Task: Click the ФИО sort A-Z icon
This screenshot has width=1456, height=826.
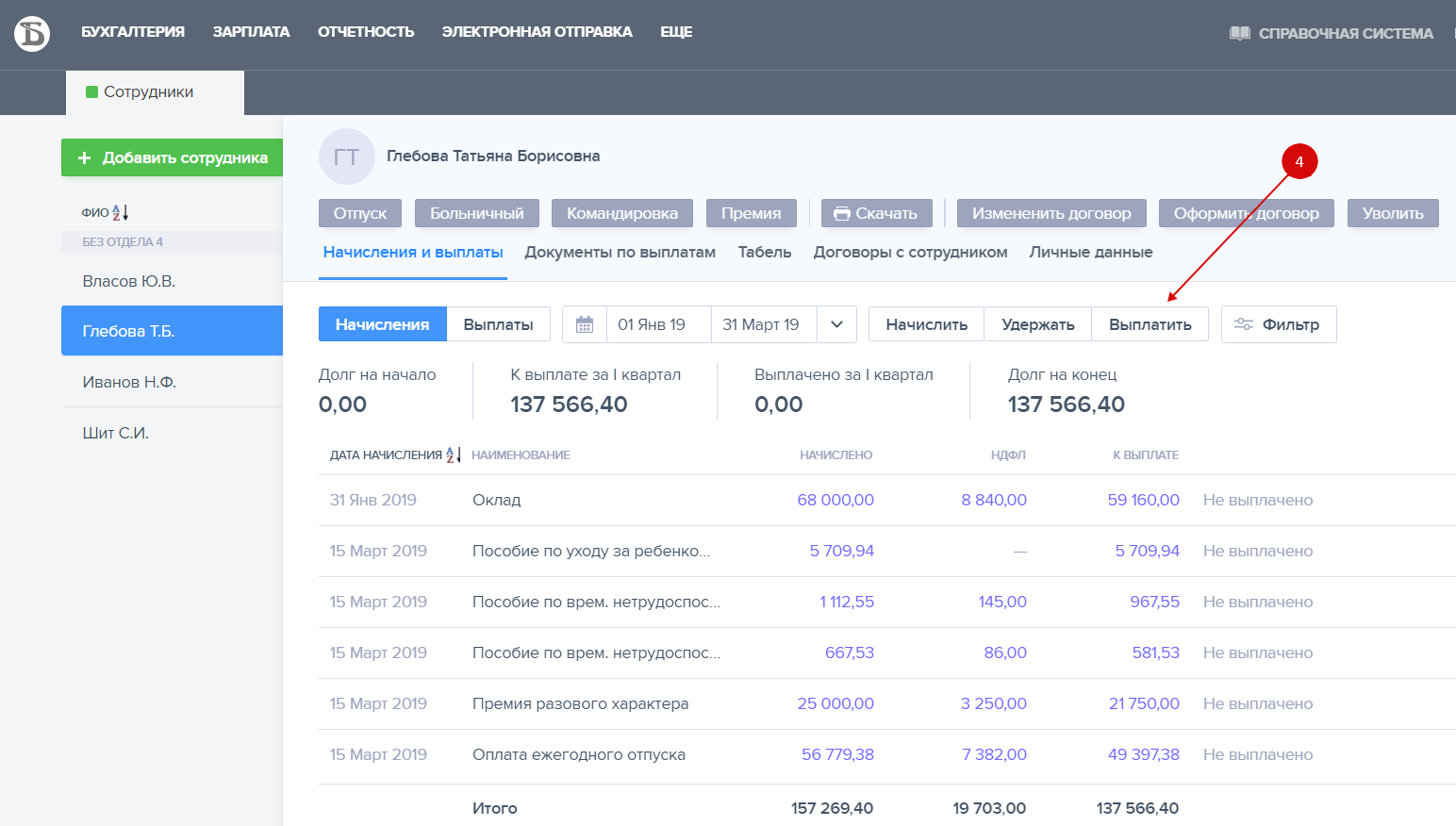Action: [120, 212]
